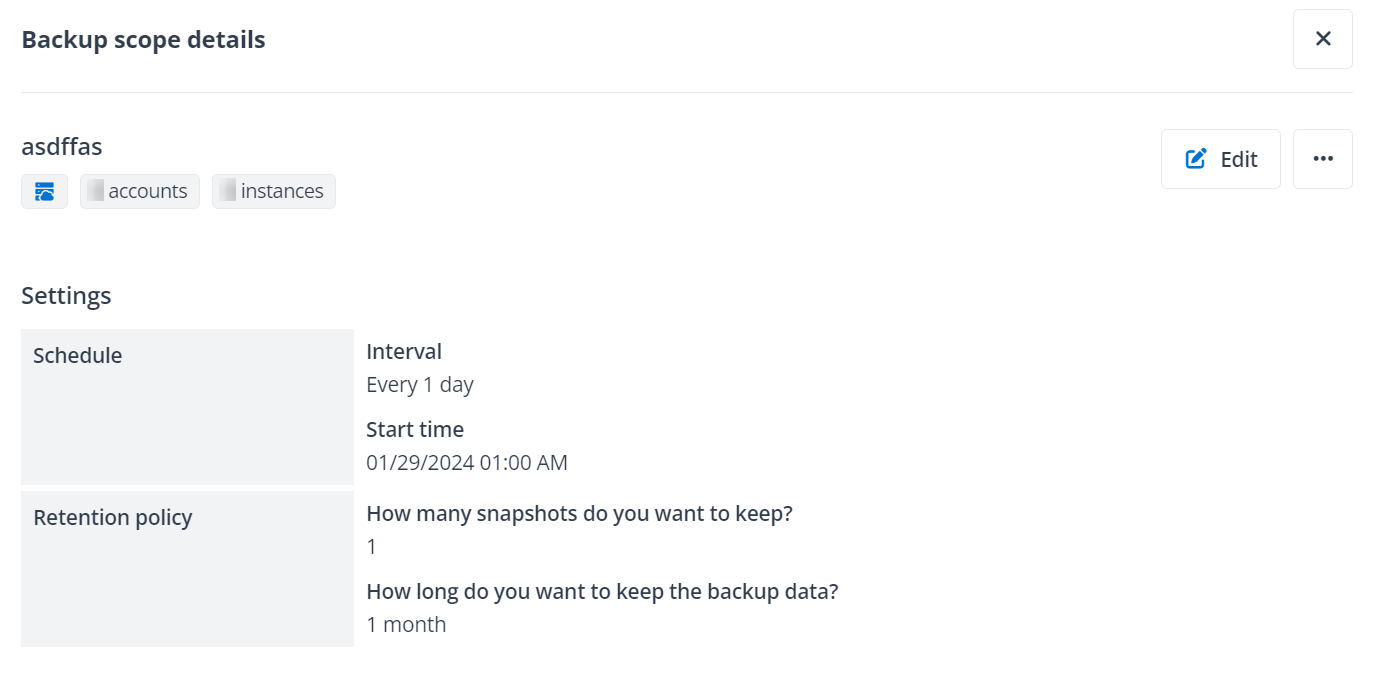Image resolution: width=1386 pixels, height=693 pixels.
Task: Select the instances tag
Action: 274,191
